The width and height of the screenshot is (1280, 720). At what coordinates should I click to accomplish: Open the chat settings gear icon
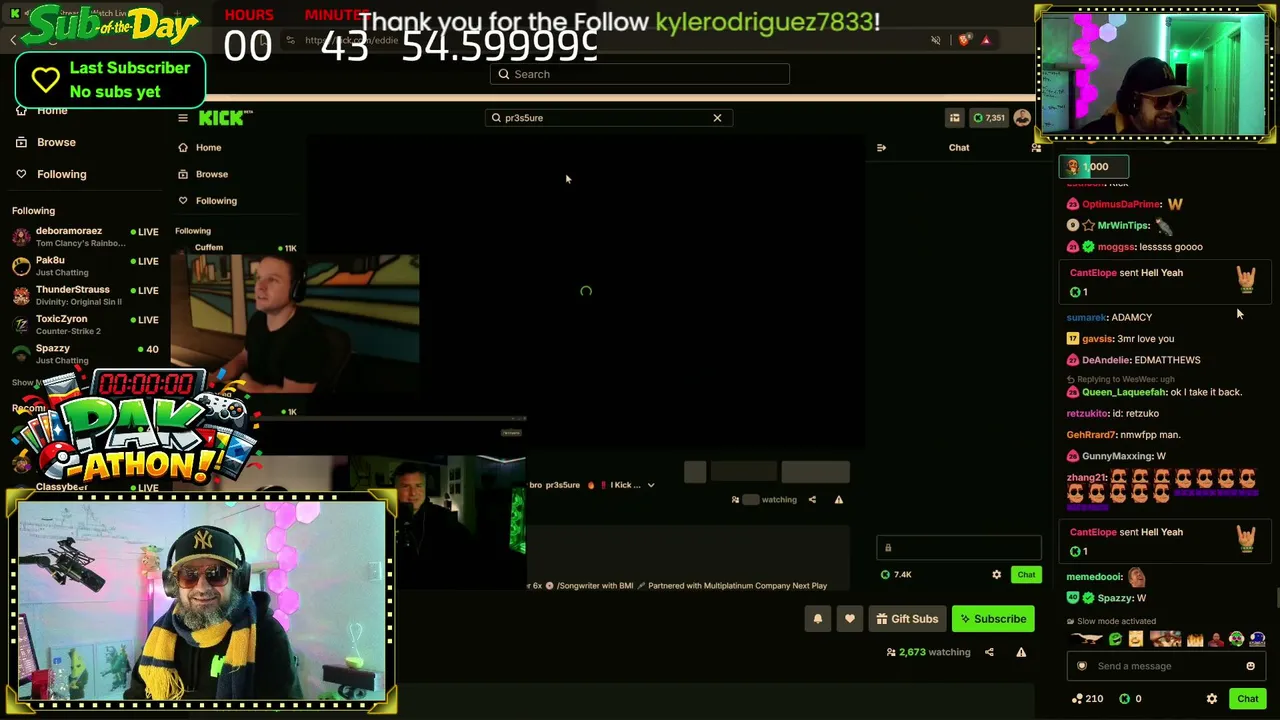click(x=1212, y=699)
